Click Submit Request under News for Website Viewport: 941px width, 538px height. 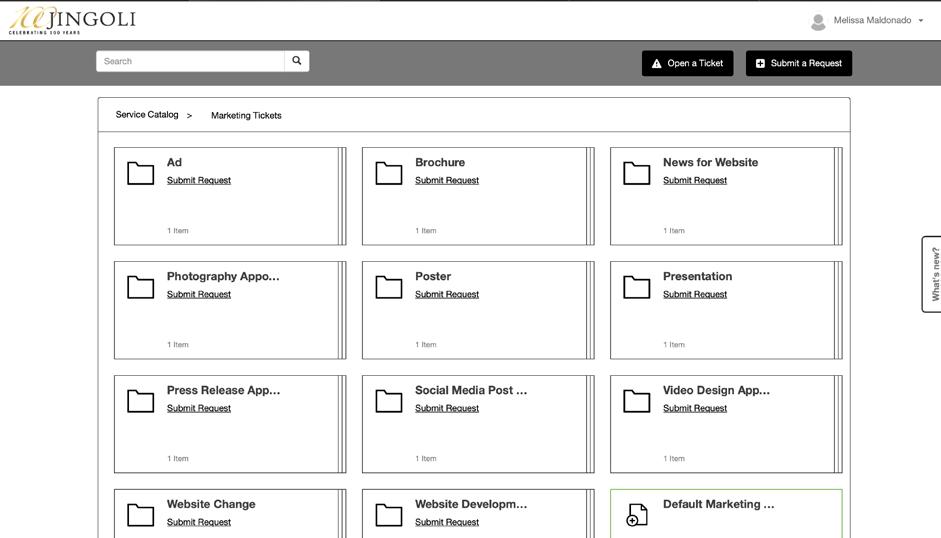695,180
